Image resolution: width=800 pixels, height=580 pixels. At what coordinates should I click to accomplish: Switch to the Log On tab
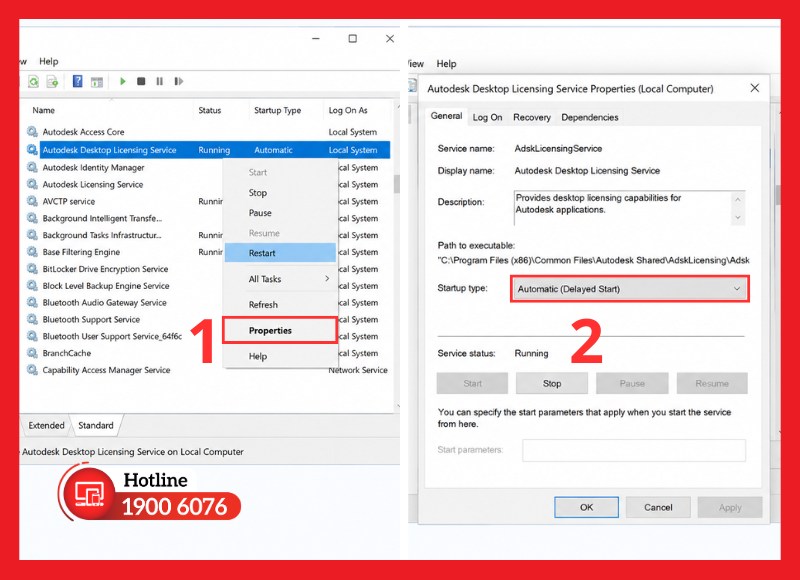coord(487,117)
